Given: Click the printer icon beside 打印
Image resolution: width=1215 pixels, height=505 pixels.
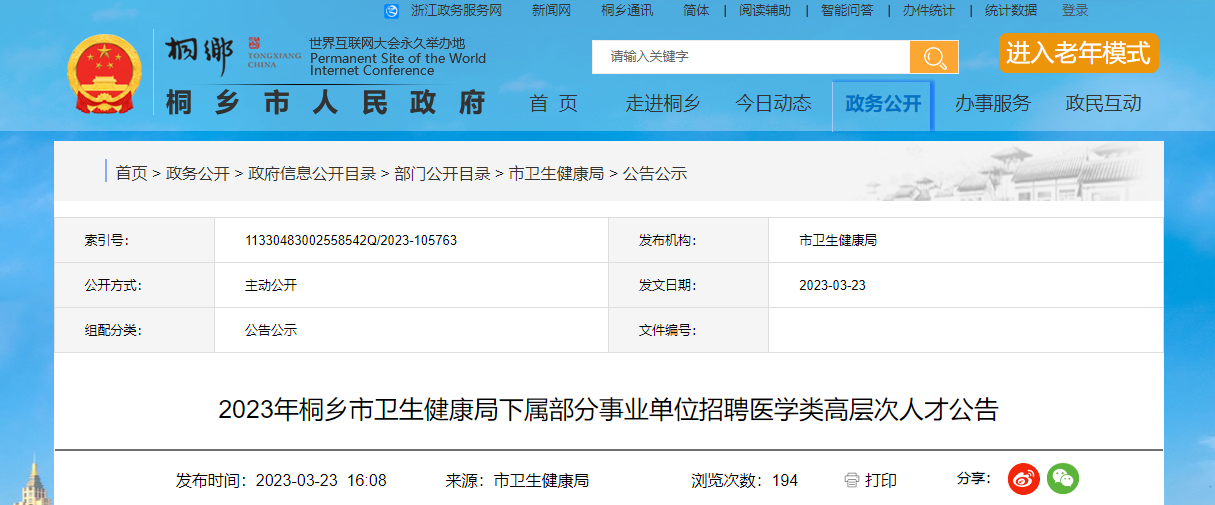Looking at the screenshot, I should click(851, 481).
